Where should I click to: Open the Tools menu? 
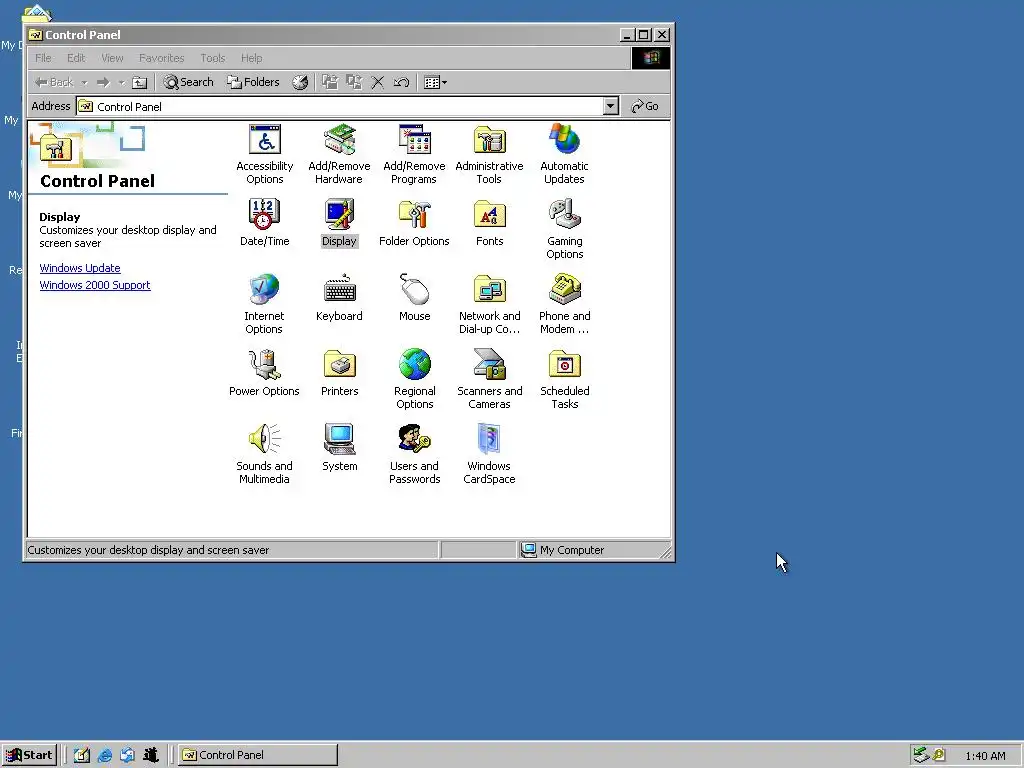click(212, 58)
